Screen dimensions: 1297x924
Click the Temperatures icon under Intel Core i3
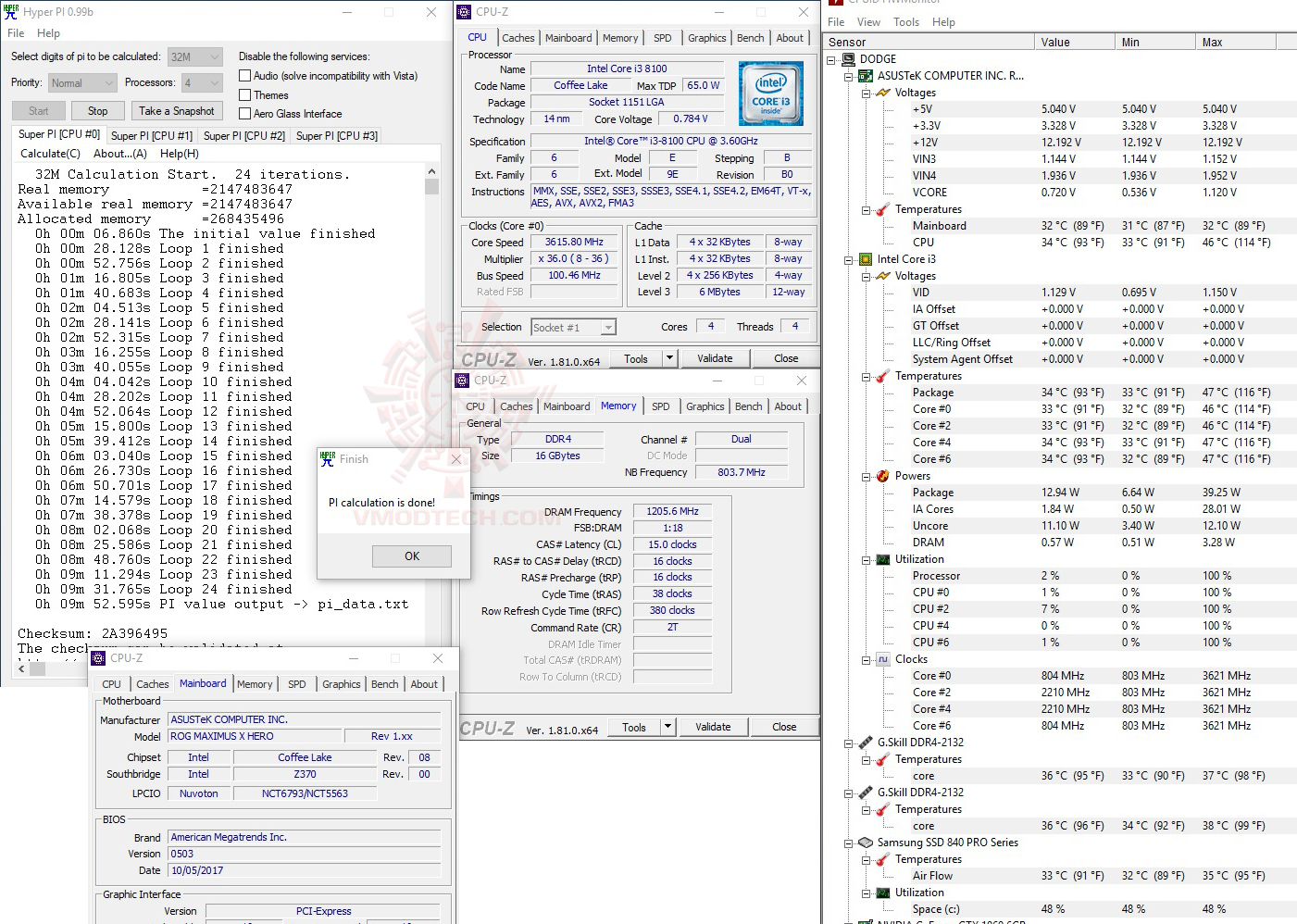[x=883, y=376]
